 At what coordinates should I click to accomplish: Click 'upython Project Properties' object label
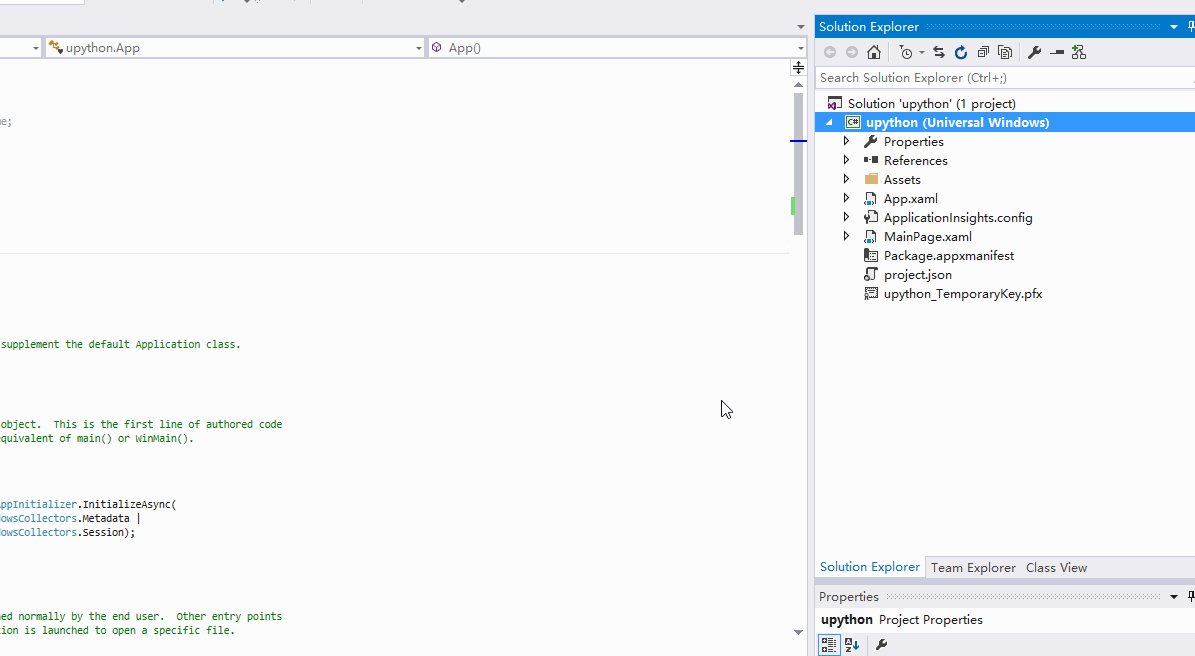click(x=902, y=619)
